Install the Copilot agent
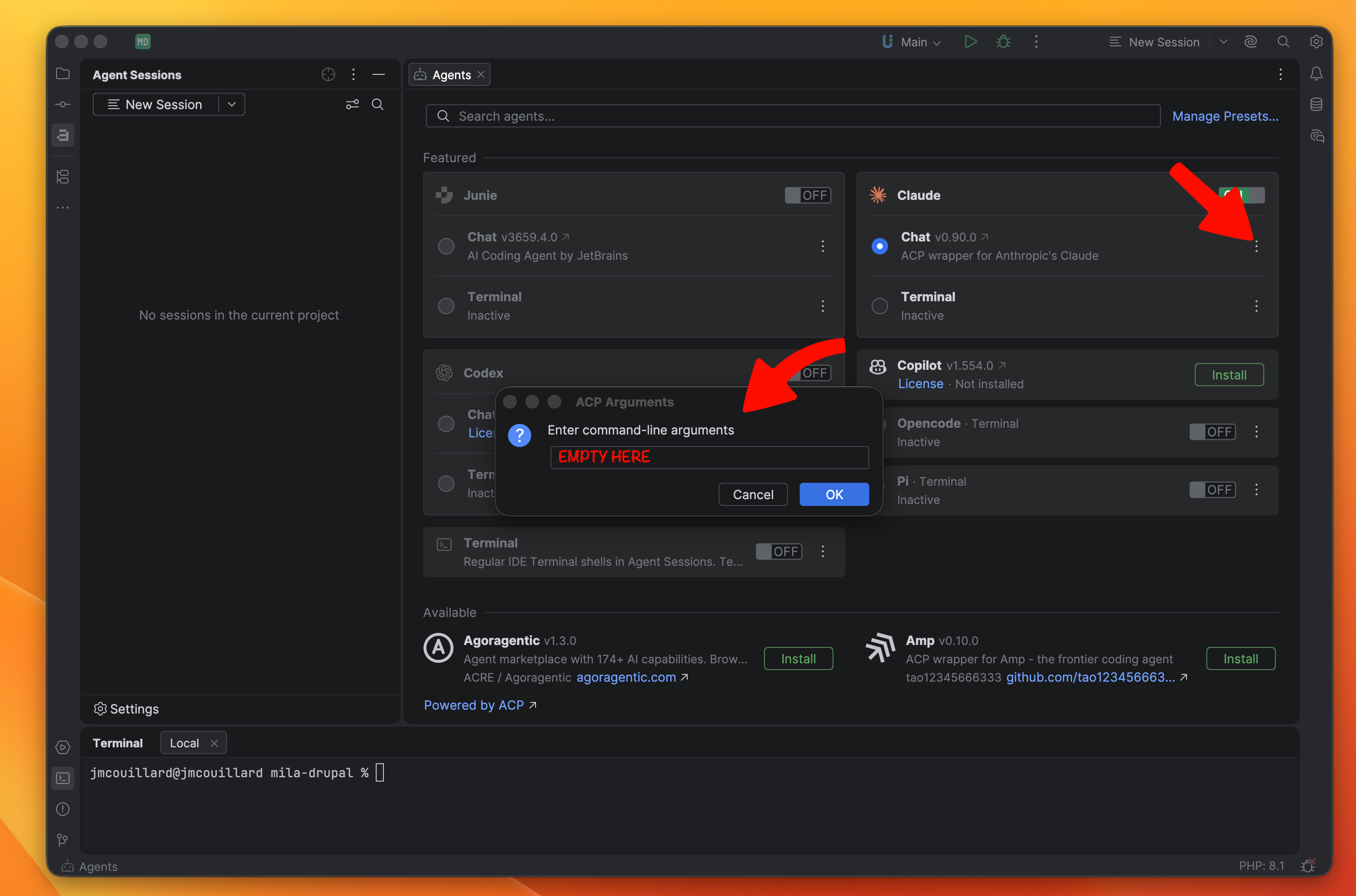Viewport: 1356px width, 896px height. click(1229, 375)
